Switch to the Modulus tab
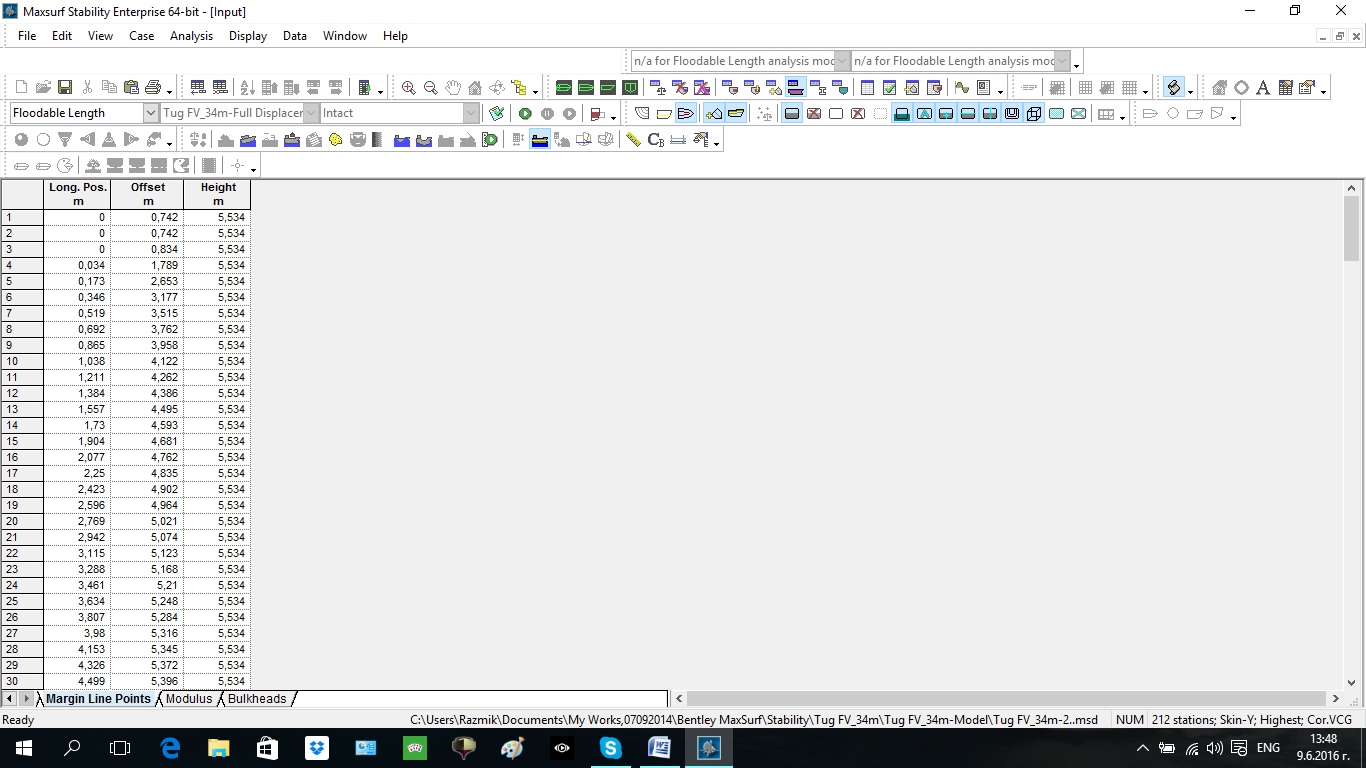 189,699
